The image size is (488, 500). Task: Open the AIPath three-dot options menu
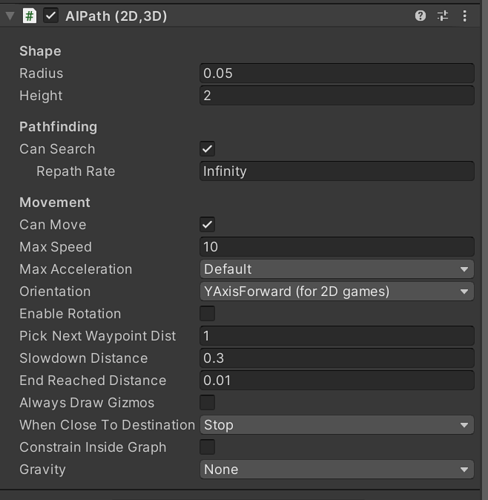pyautogui.click(x=465, y=16)
